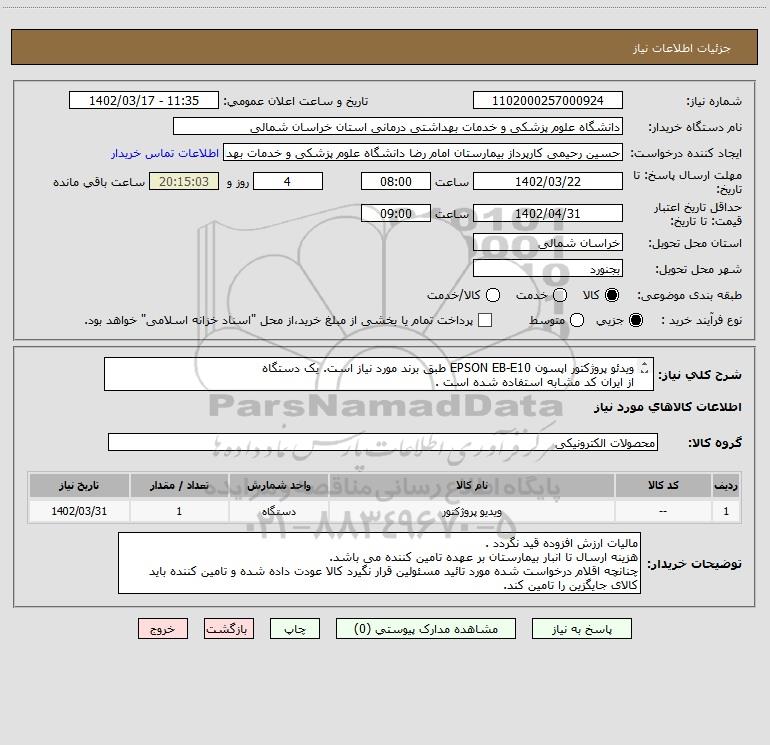Click the گروه کالا field محصولات الکترونیکی

tap(383, 442)
